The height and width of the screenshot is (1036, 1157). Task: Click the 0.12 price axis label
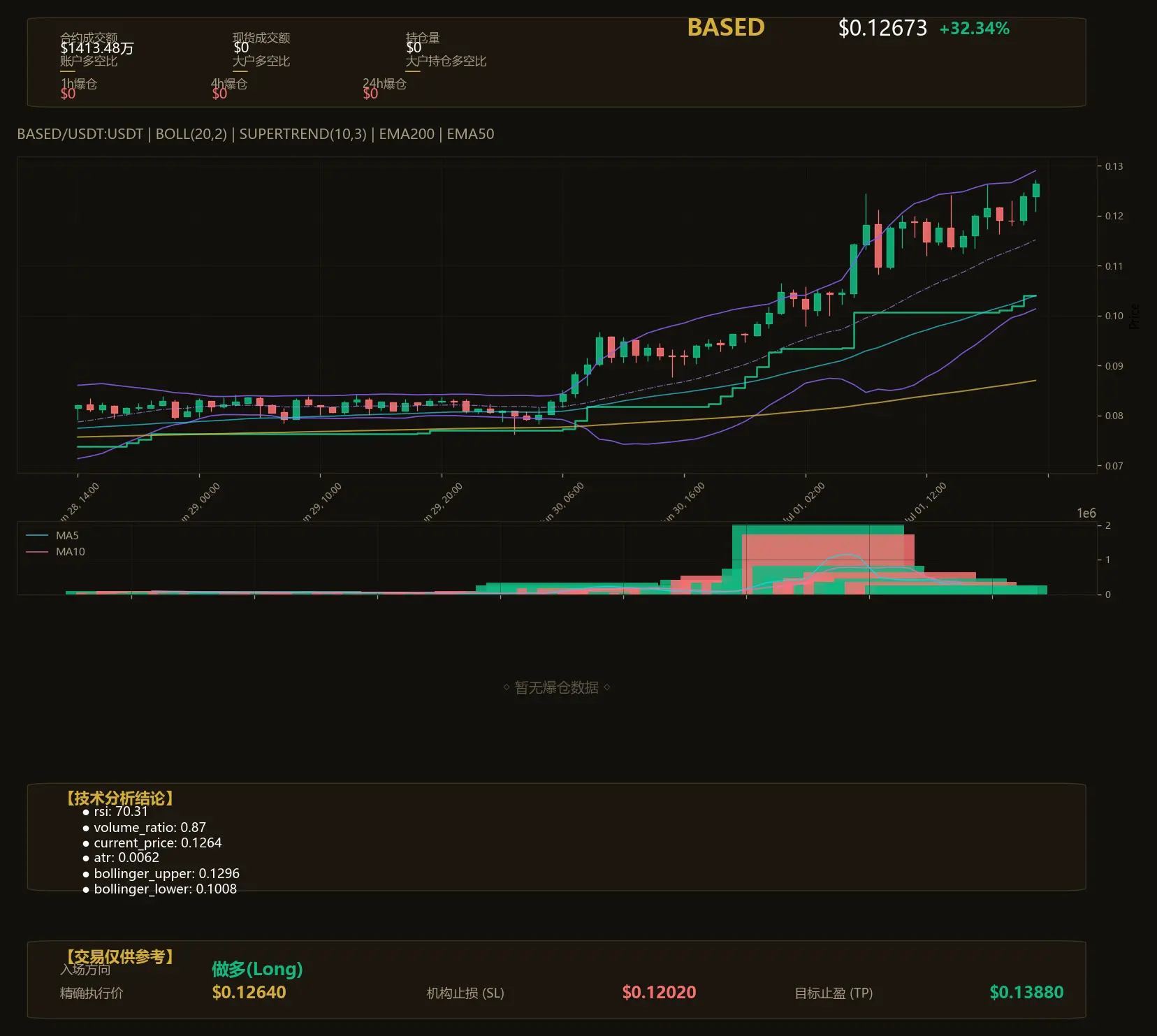1114,216
